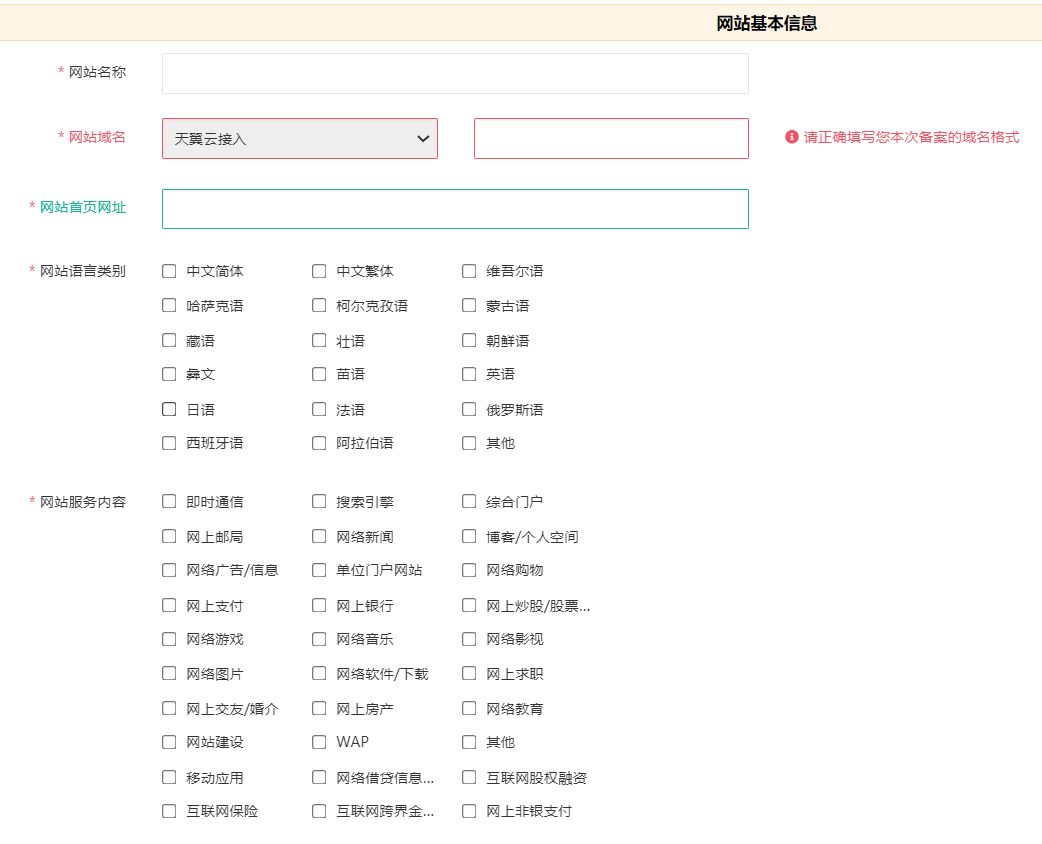Enable the 网上交友/婚介 checkbox
The width and height of the screenshot is (1042, 844).
(169, 708)
